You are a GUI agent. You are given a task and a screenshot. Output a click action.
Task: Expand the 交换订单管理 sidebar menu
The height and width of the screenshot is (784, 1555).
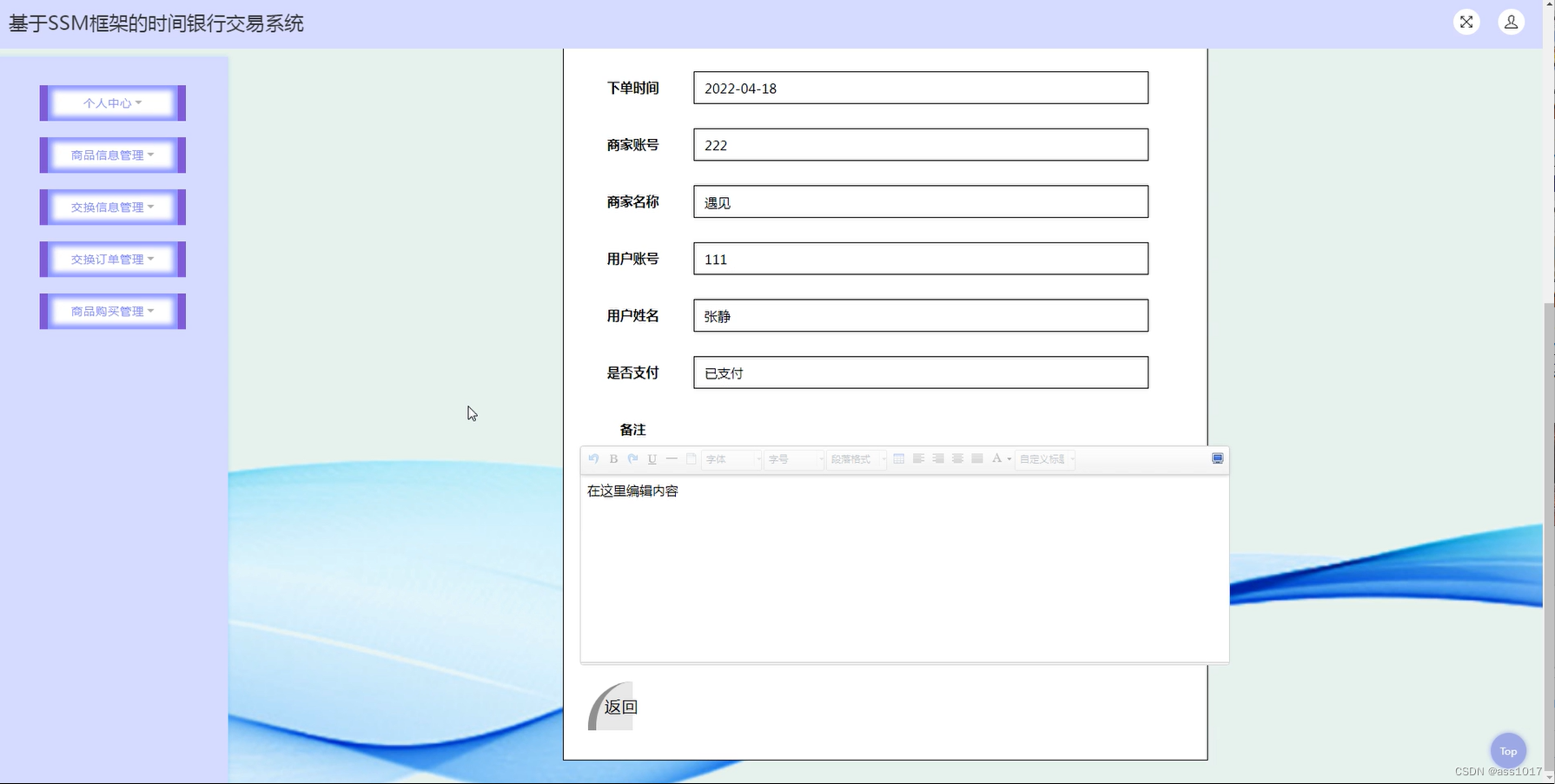click(111, 259)
